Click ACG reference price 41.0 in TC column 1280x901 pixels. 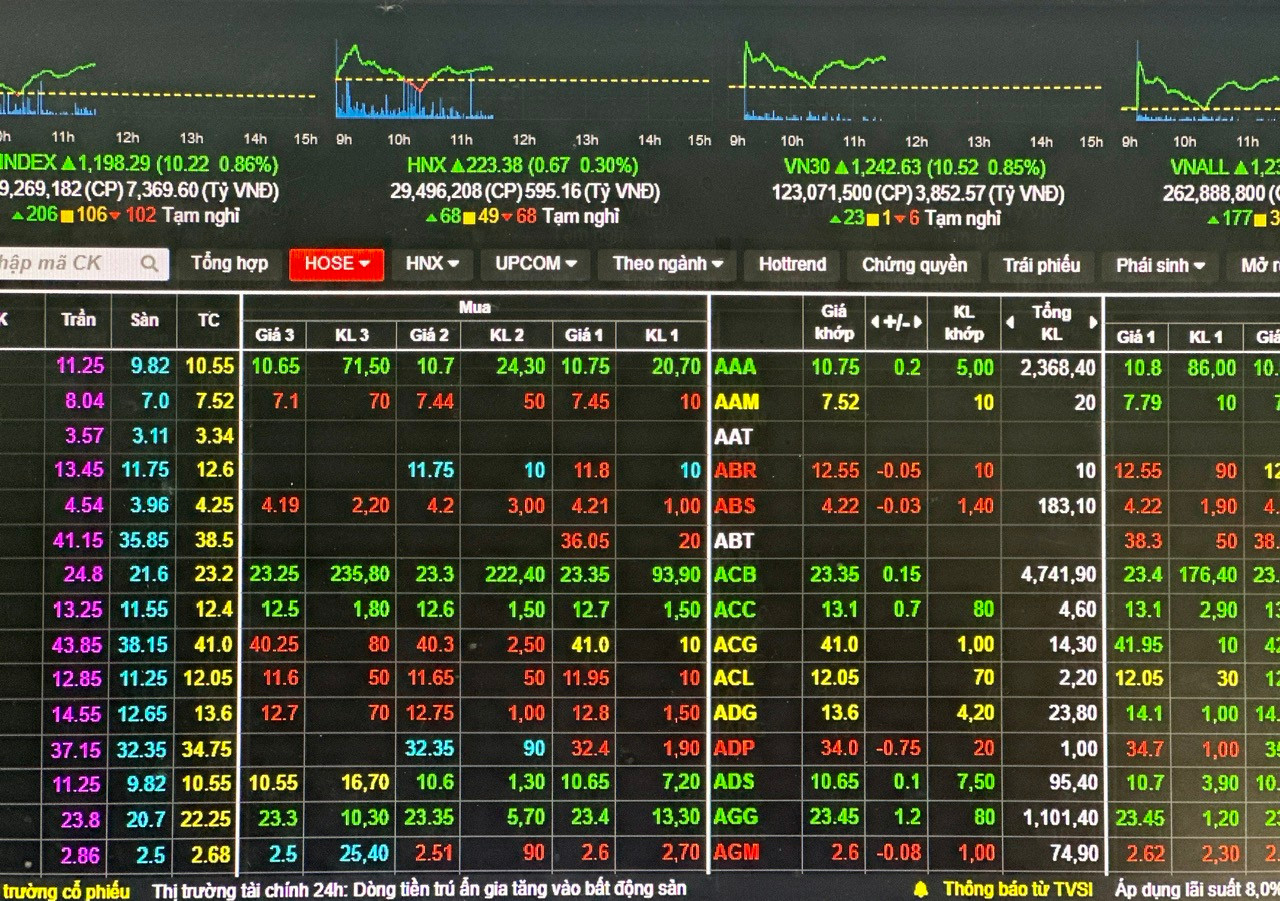213,644
